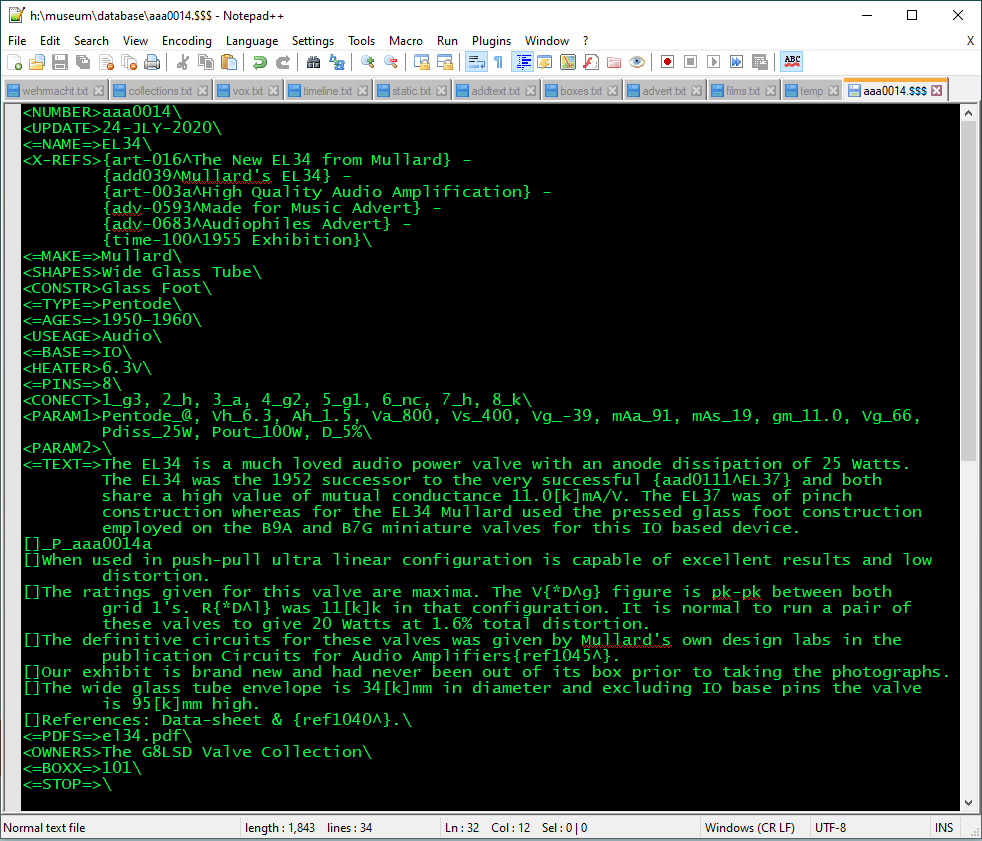Open Folder as Workspace icon
982x841 pixels.
pos(614,61)
